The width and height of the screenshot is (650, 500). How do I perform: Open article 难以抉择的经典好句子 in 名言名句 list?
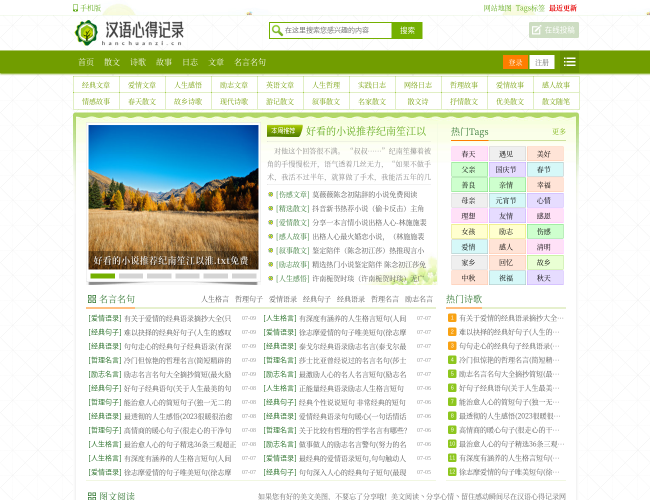pyautogui.click(x=178, y=332)
